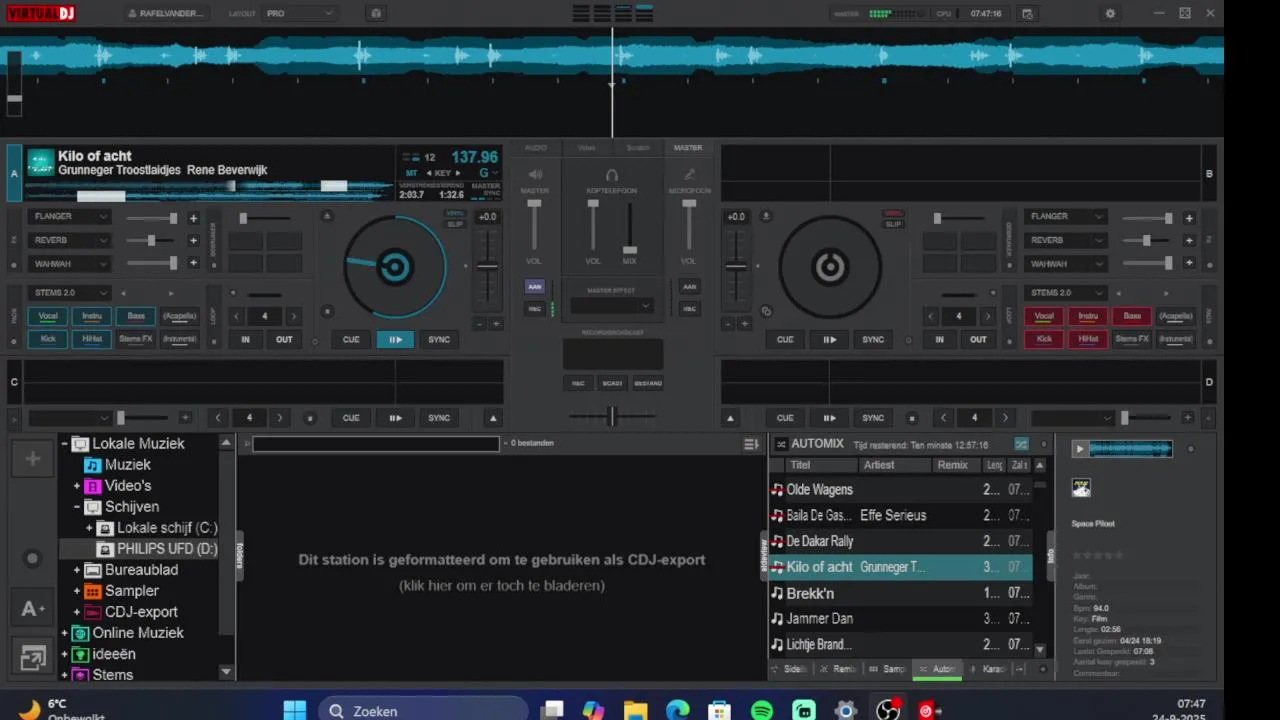Open the WAHWAH effect dropdown on deck A
1280x720 pixels.
[x=69, y=264]
